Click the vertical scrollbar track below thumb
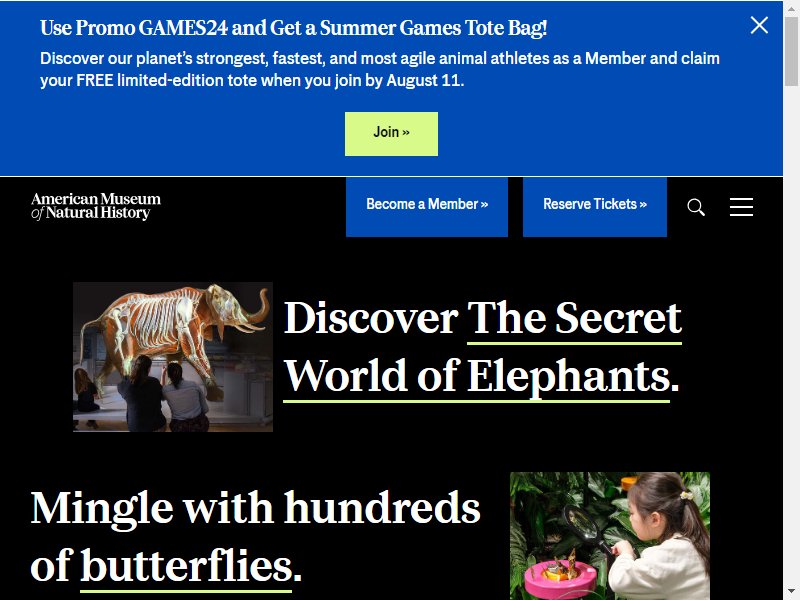 coord(791,337)
